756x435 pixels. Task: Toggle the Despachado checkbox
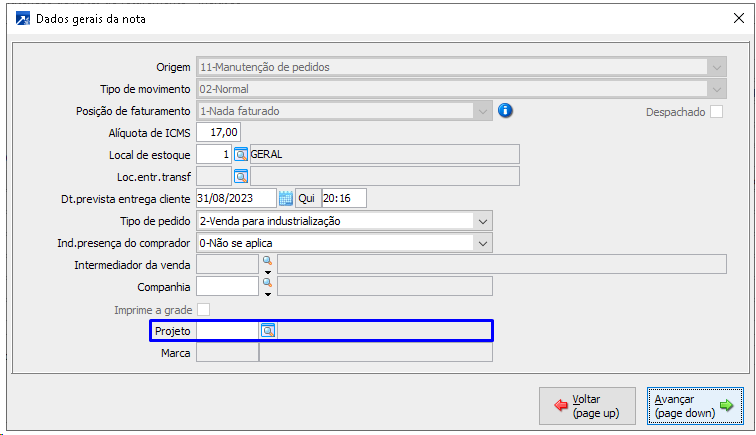point(716,111)
